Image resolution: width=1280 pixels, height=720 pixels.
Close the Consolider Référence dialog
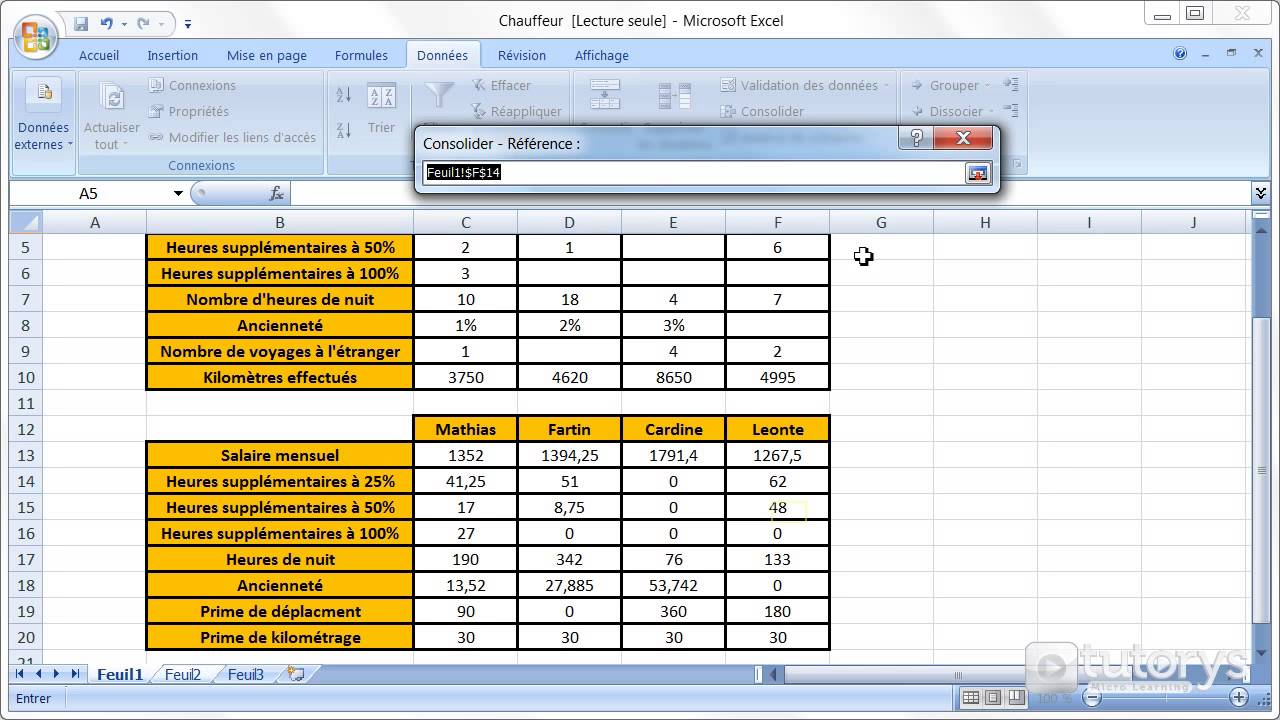pos(963,138)
